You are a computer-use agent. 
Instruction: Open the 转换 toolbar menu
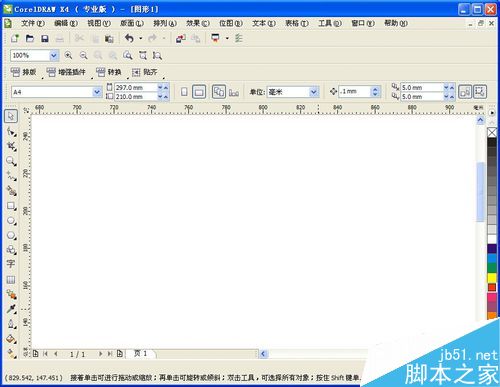[109, 72]
